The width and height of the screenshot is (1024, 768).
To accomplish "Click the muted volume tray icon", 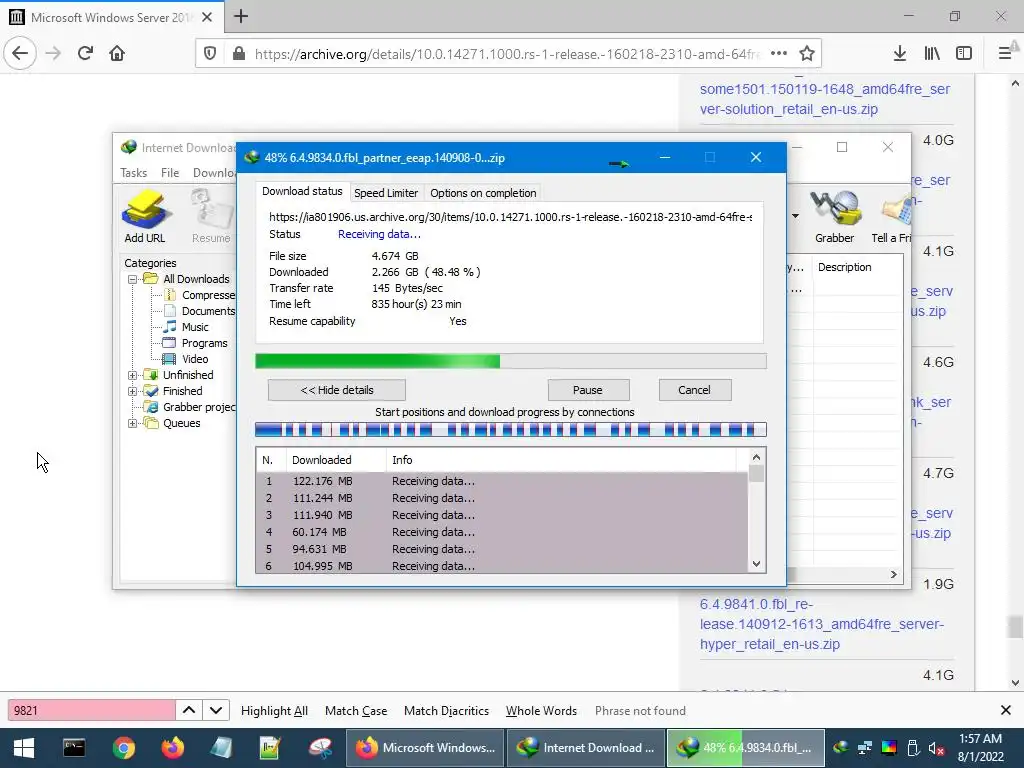I will (x=936, y=748).
